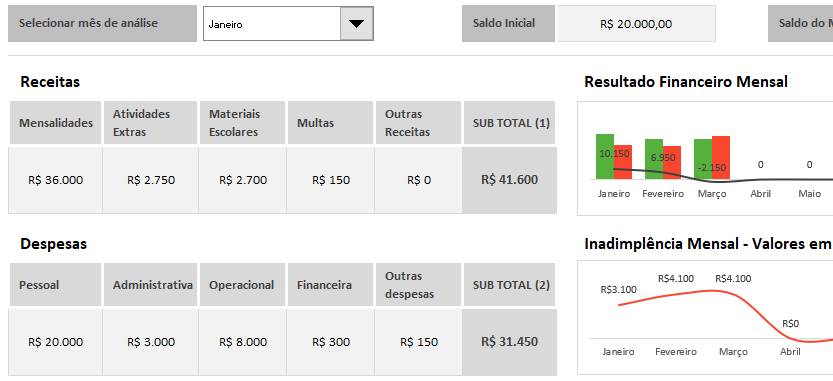Viewport: 833px width, 381px height.
Task: Select the Operacional R$ 8.000 cell
Action: click(x=243, y=342)
